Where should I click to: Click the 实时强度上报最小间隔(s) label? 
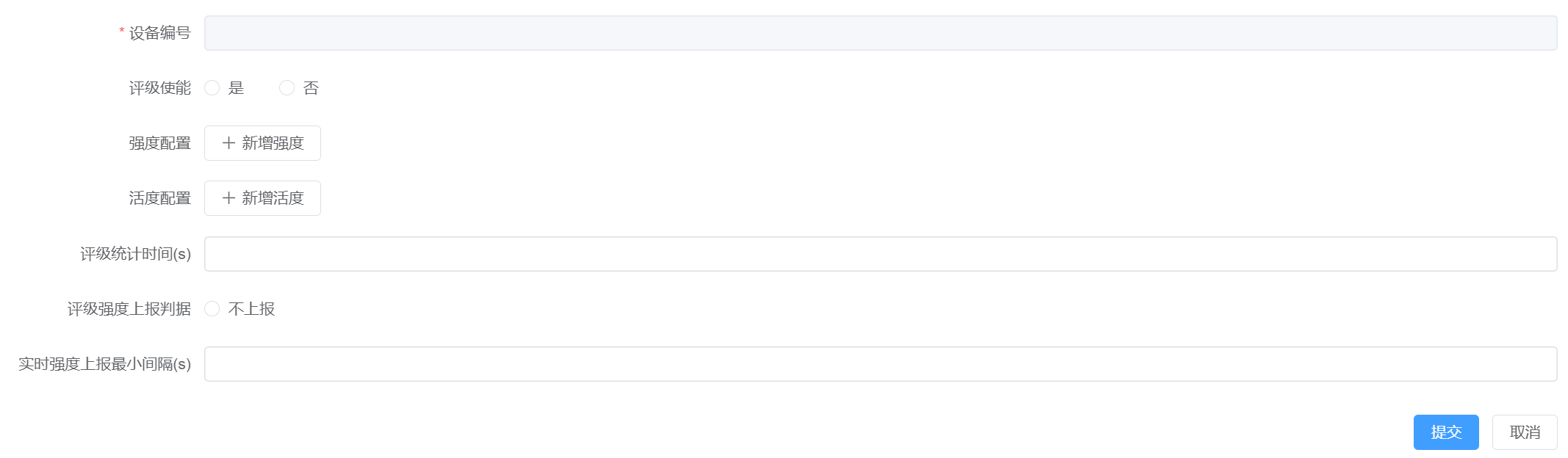104,364
